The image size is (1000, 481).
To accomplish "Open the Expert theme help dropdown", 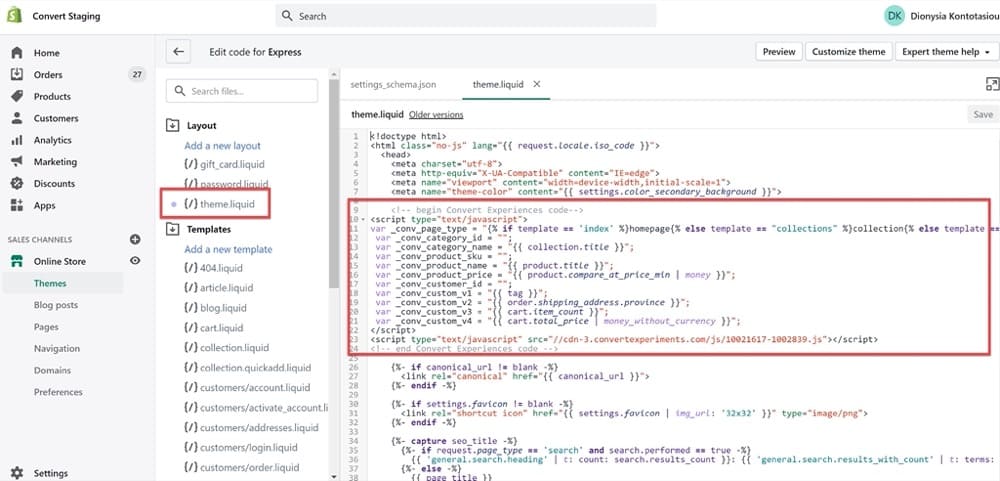I will [946, 52].
